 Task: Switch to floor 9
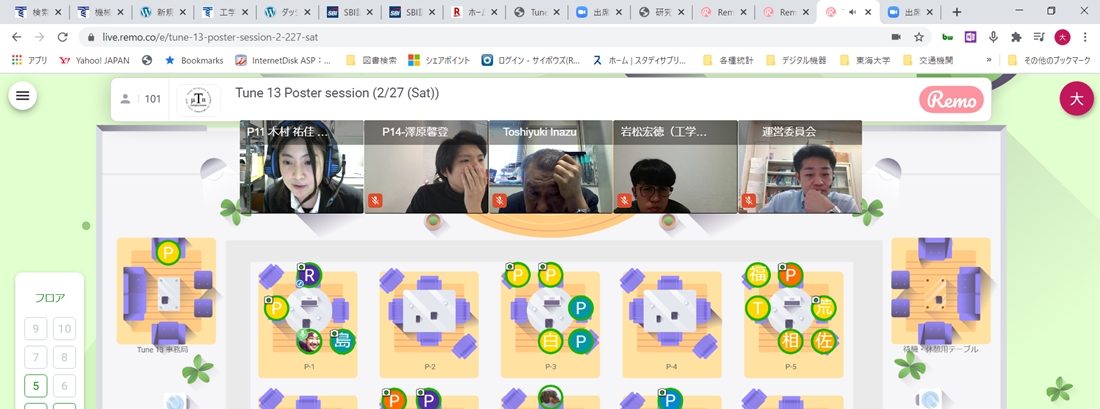point(36,328)
